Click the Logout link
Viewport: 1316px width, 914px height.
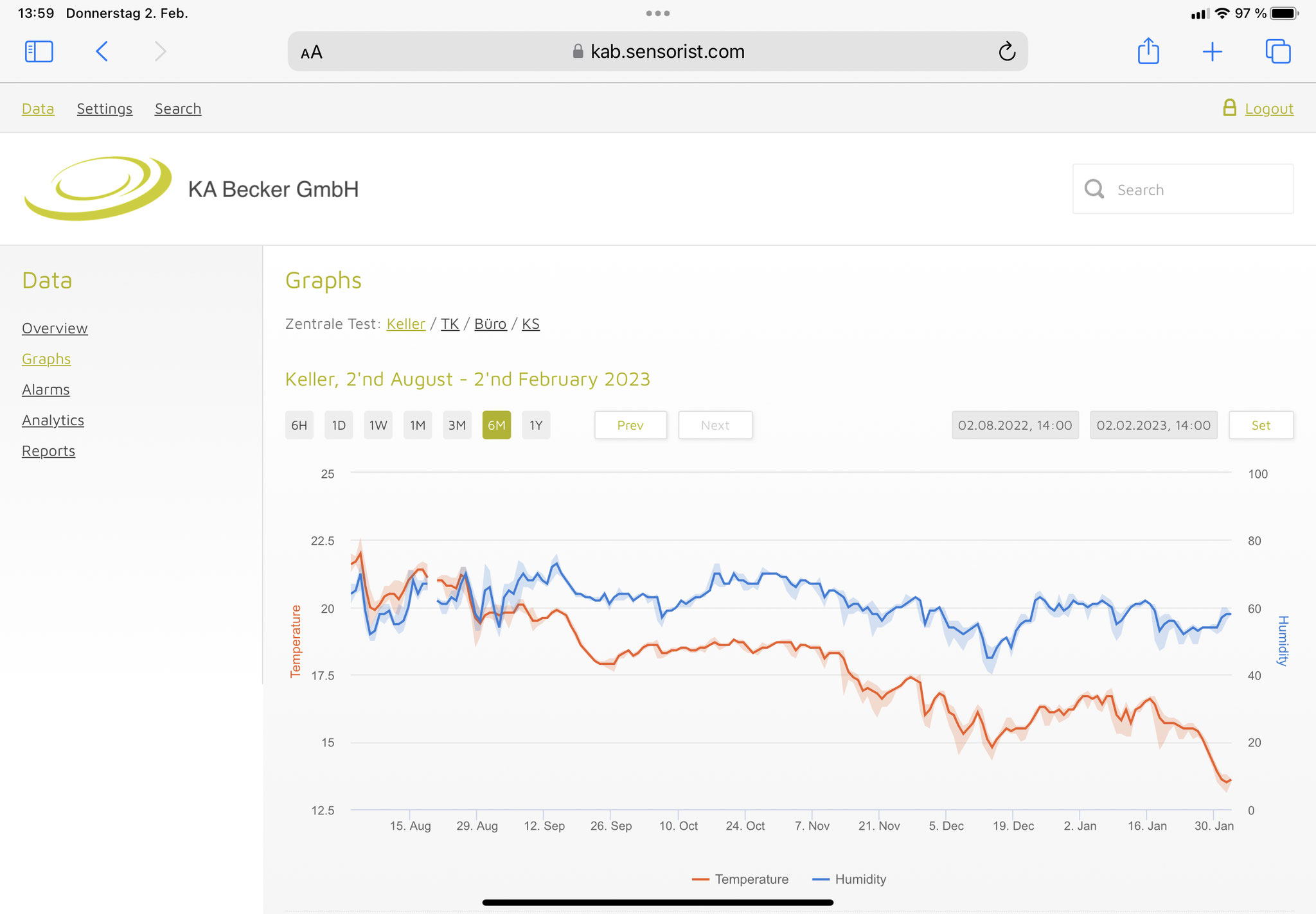1268,109
